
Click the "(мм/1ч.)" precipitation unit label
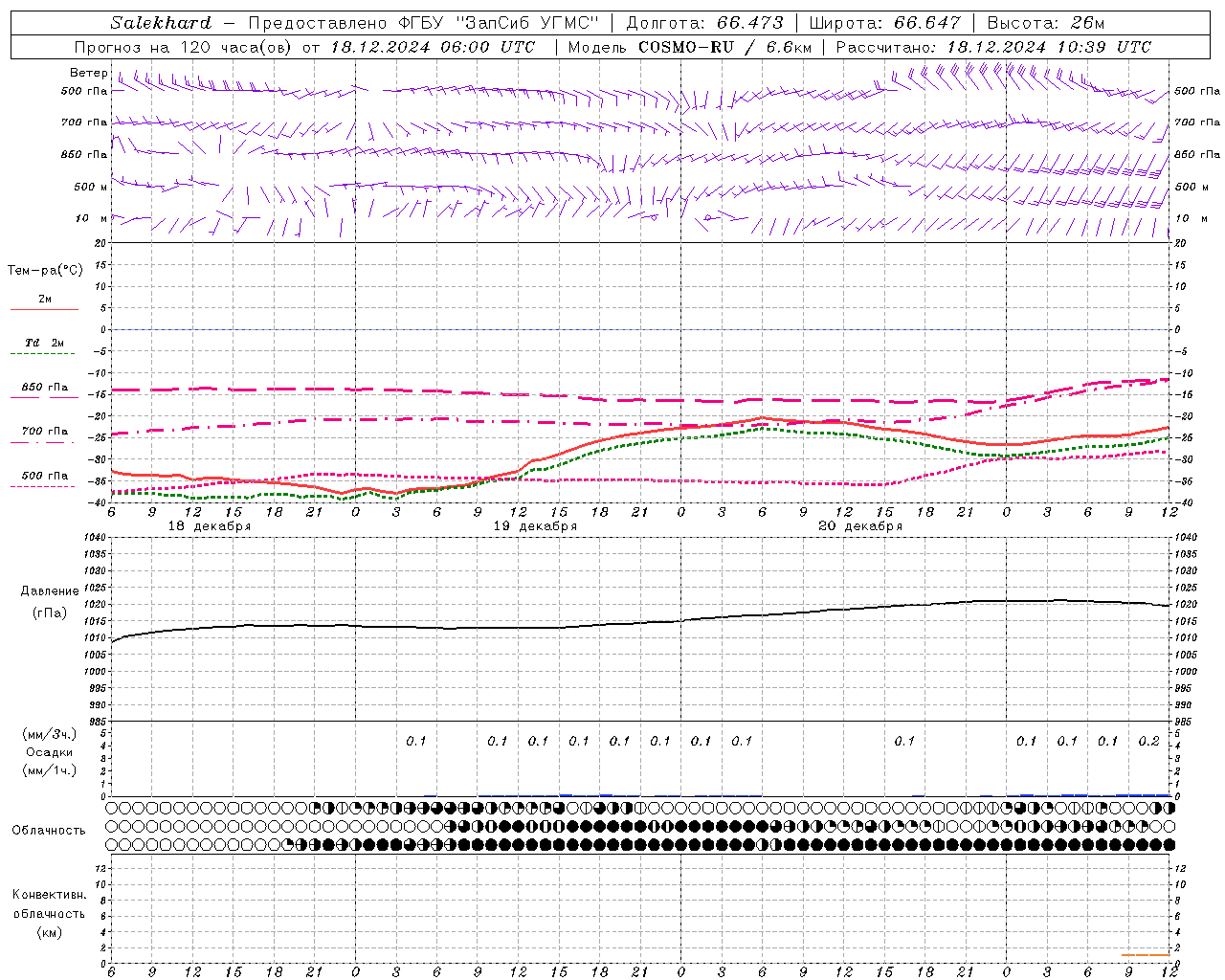(50, 770)
